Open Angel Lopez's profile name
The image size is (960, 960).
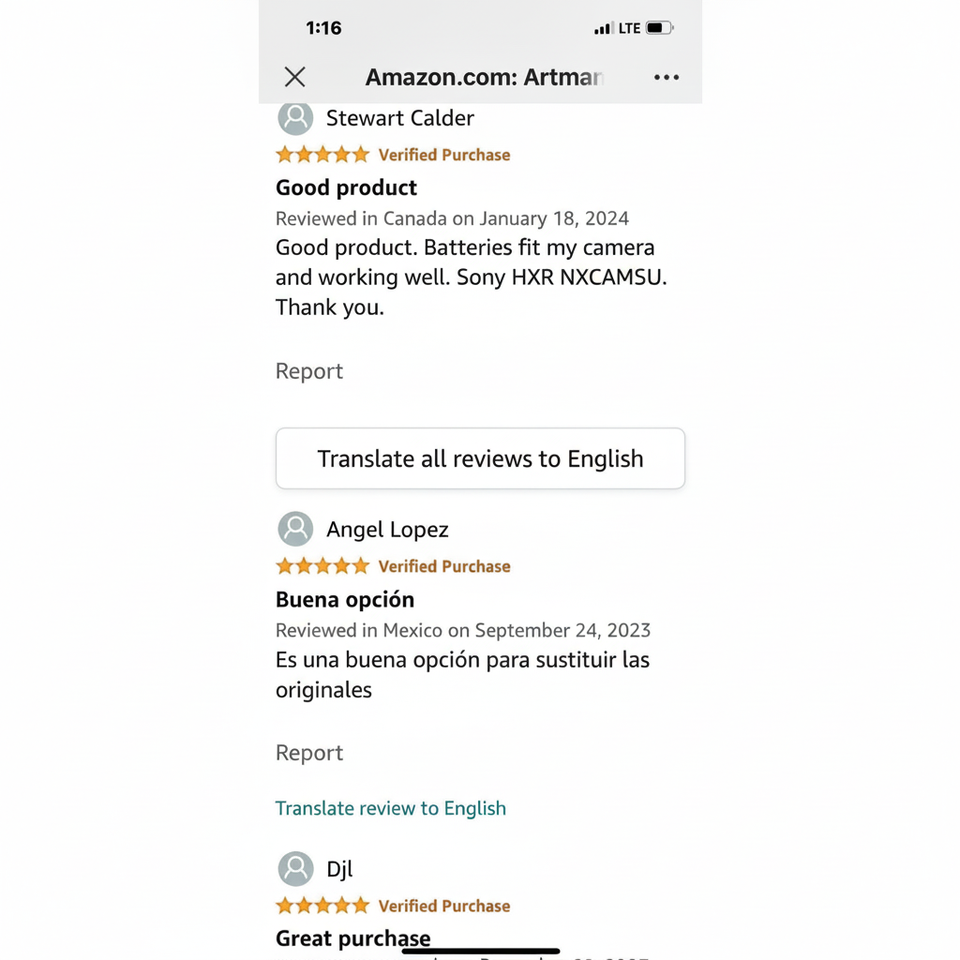387,529
